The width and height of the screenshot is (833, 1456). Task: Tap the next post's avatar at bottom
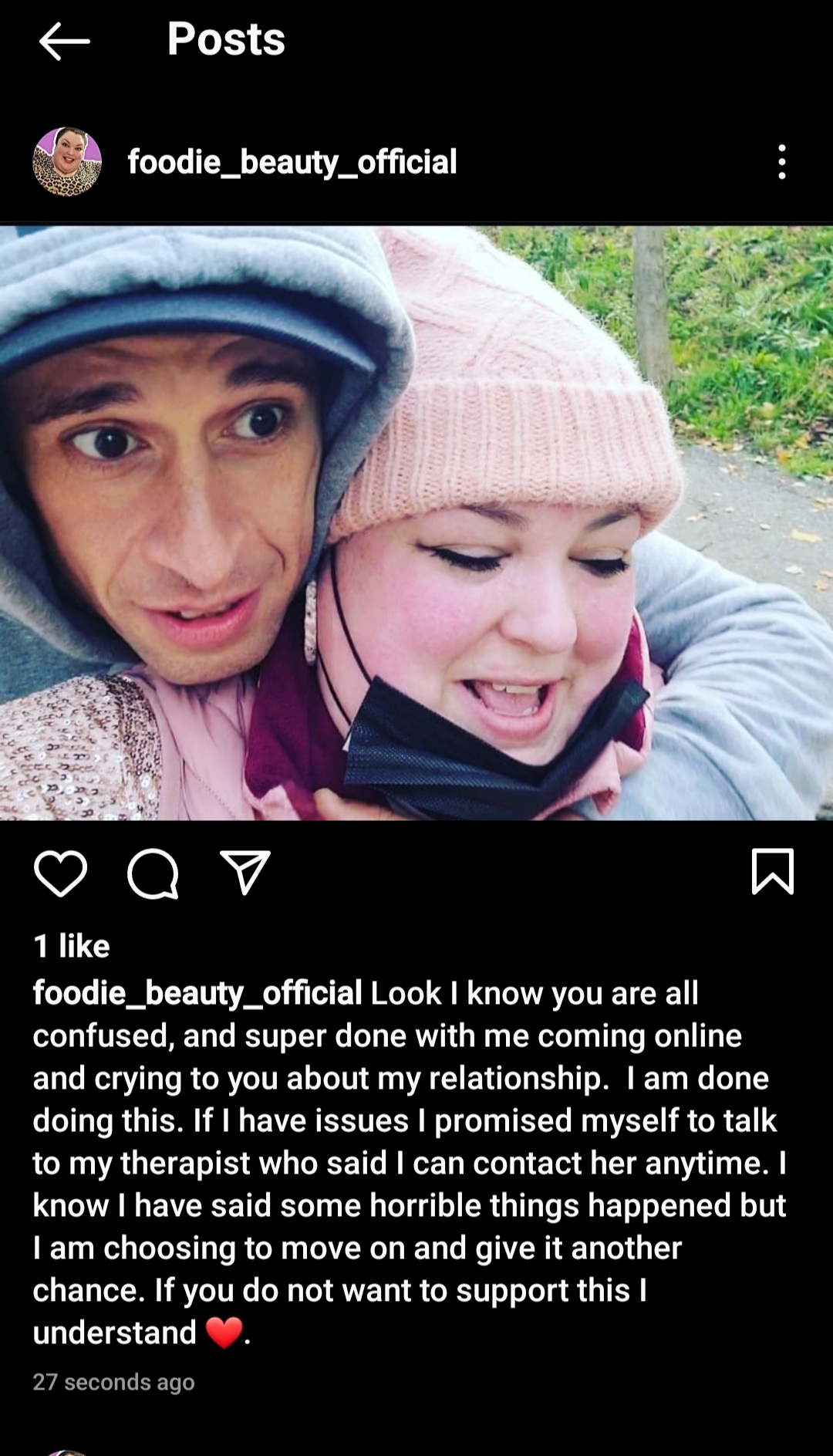[x=67, y=1451]
